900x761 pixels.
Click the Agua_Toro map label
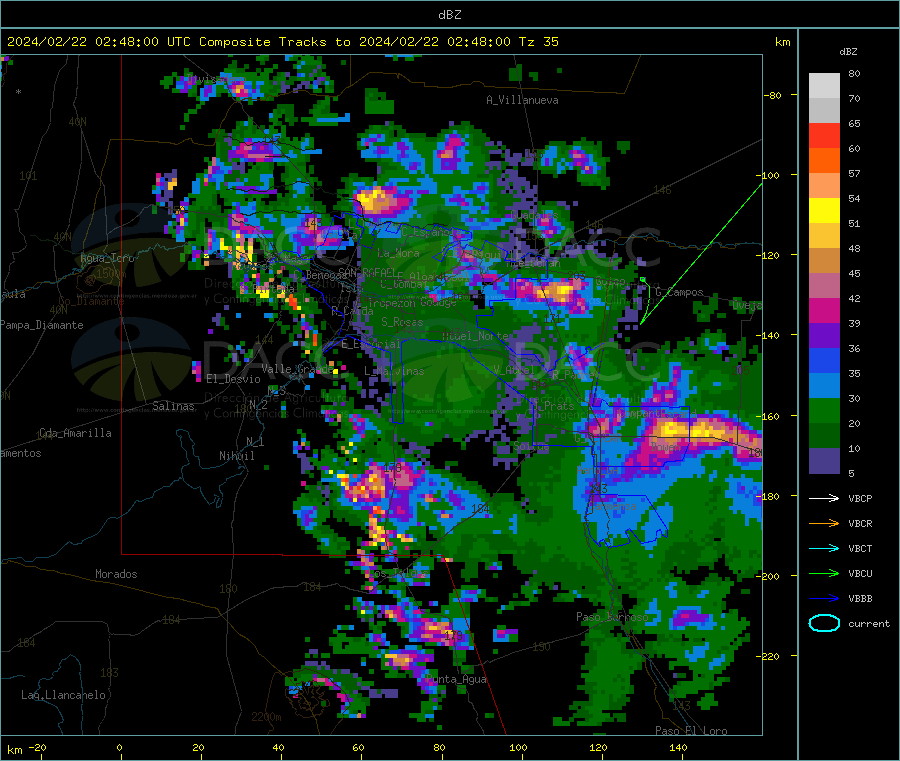tap(107, 258)
